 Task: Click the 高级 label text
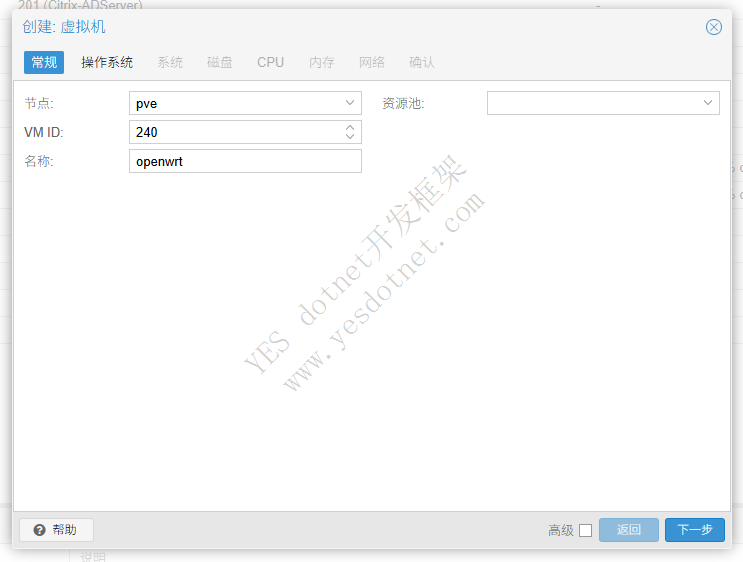tap(561, 530)
